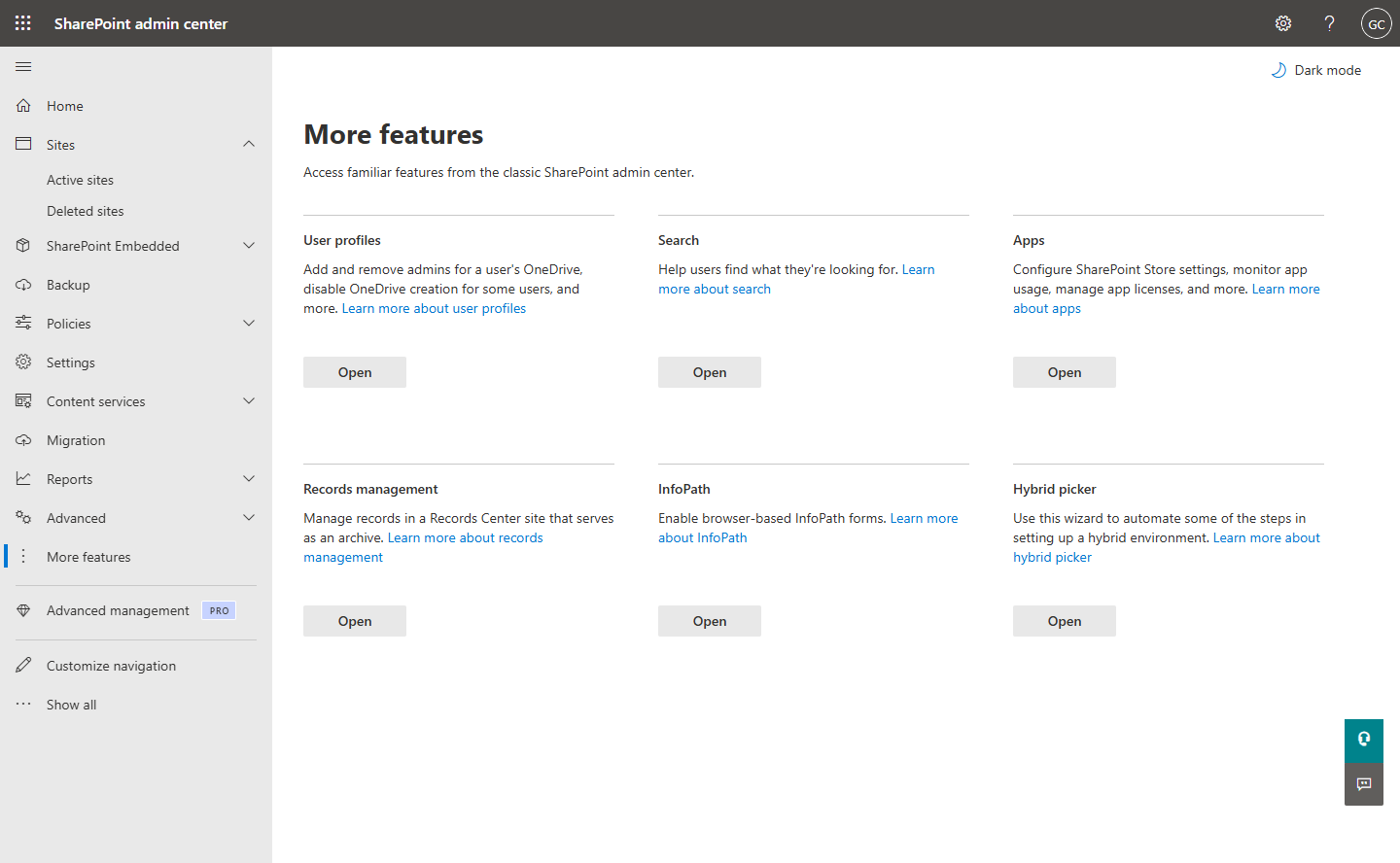Expand the SharePoint Embedded chevron
Screen dimensions: 1400x863
tap(249, 245)
